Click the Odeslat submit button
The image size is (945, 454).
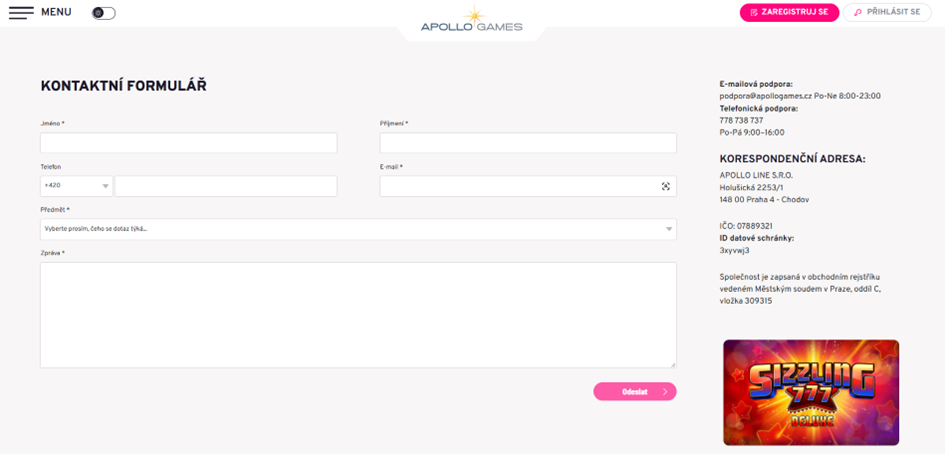pyautogui.click(x=635, y=391)
